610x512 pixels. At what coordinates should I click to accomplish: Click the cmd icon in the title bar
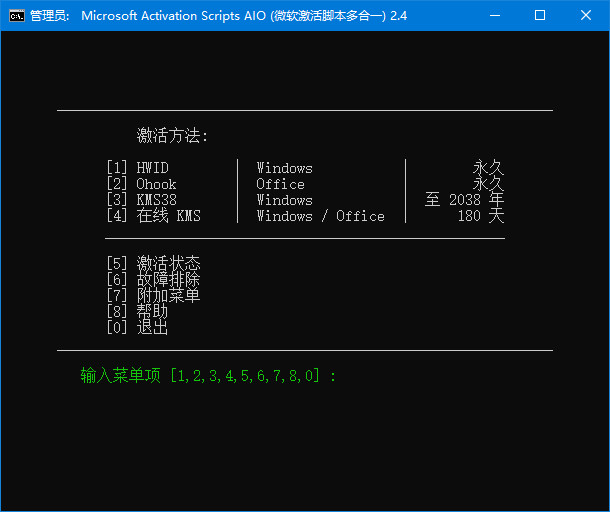pos(17,16)
